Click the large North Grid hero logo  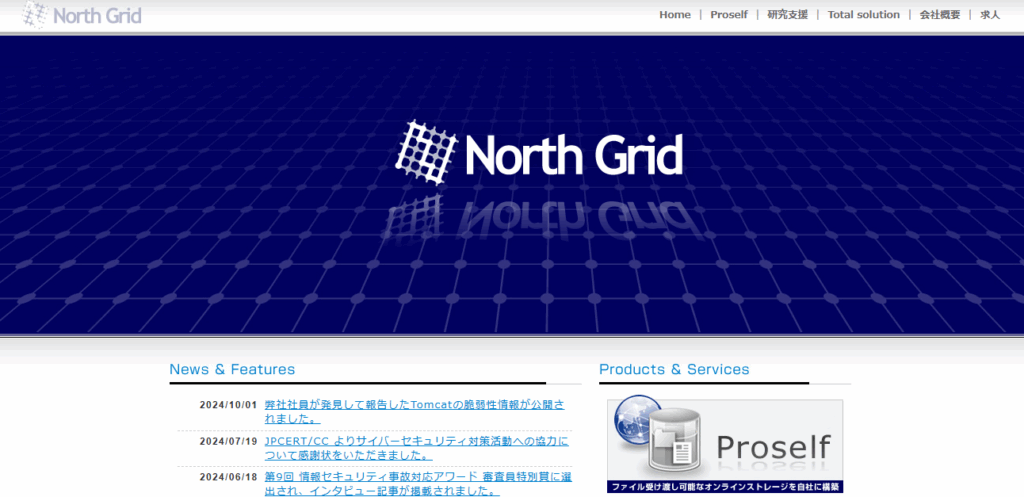[x=539, y=153]
